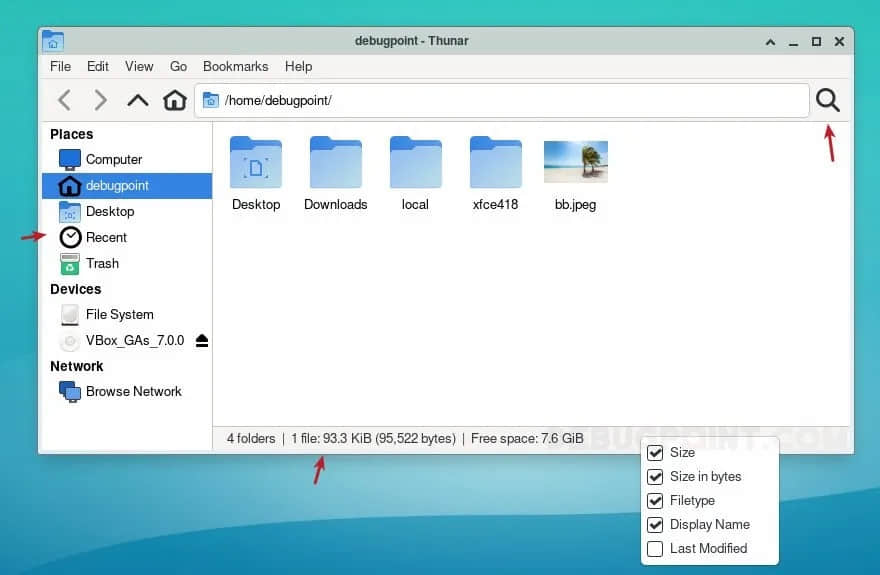Click the home folder toolbar icon
This screenshot has width=880, height=575.
(175, 100)
